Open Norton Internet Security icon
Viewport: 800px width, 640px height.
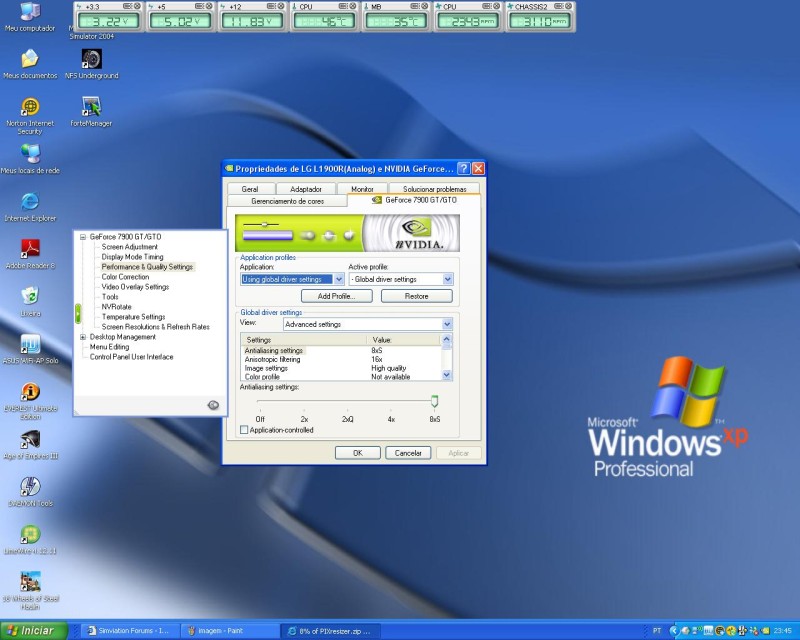coord(30,107)
